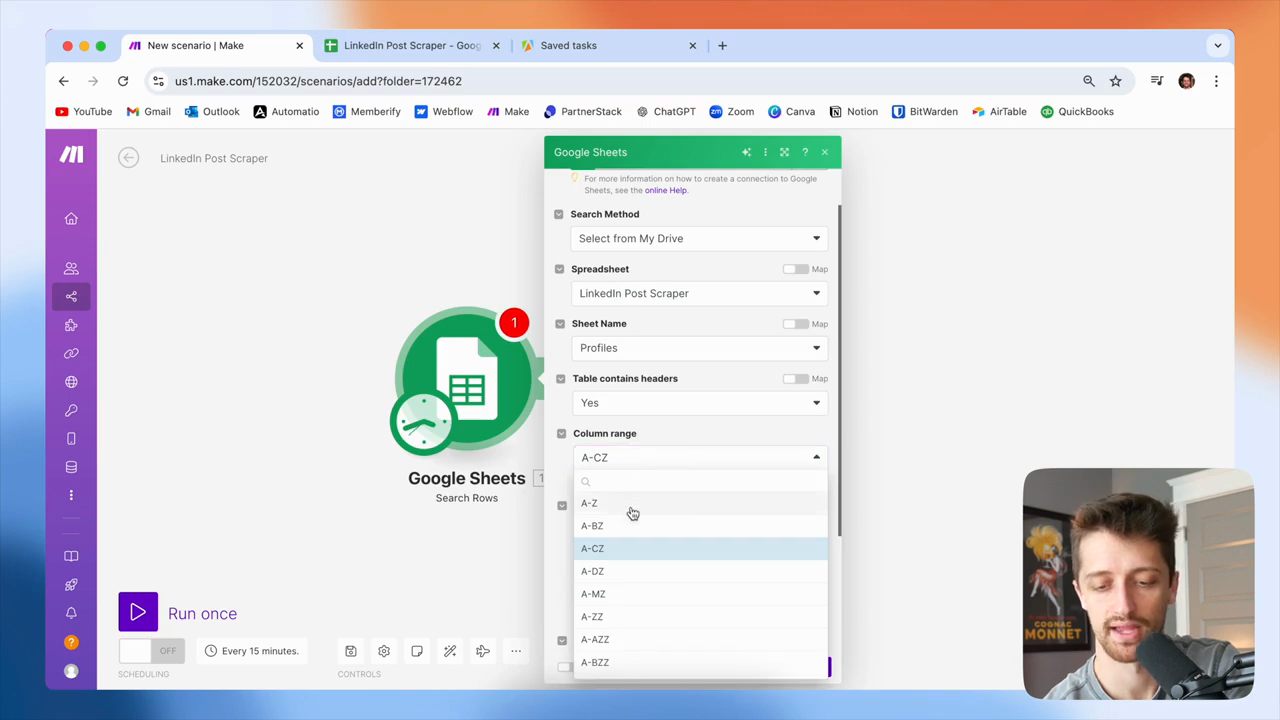Screen dimensions: 1280x720
Task: Open the Search Method dropdown
Action: pos(699,238)
